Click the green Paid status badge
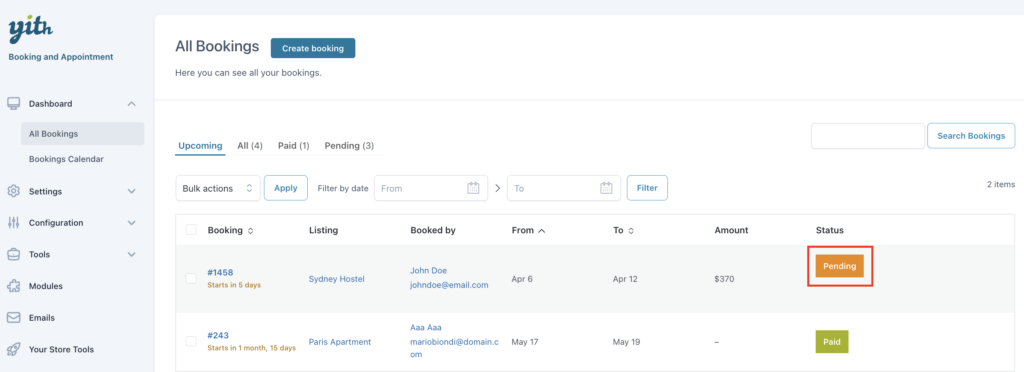This screenshot has height=372, width=1024. [x=832, y=341]
